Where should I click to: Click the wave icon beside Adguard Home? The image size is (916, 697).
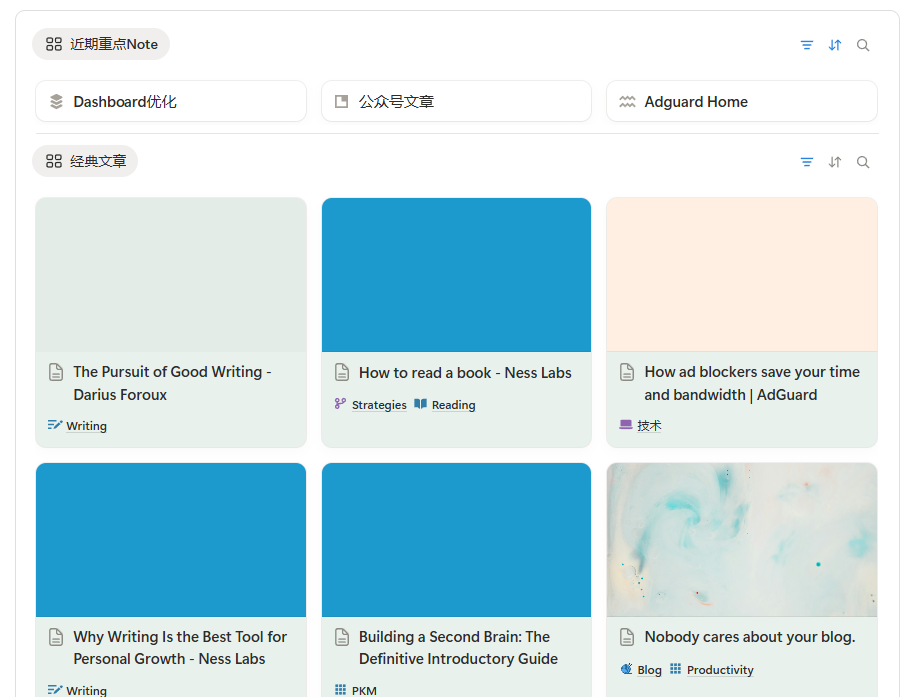click(x=627, y=102)
